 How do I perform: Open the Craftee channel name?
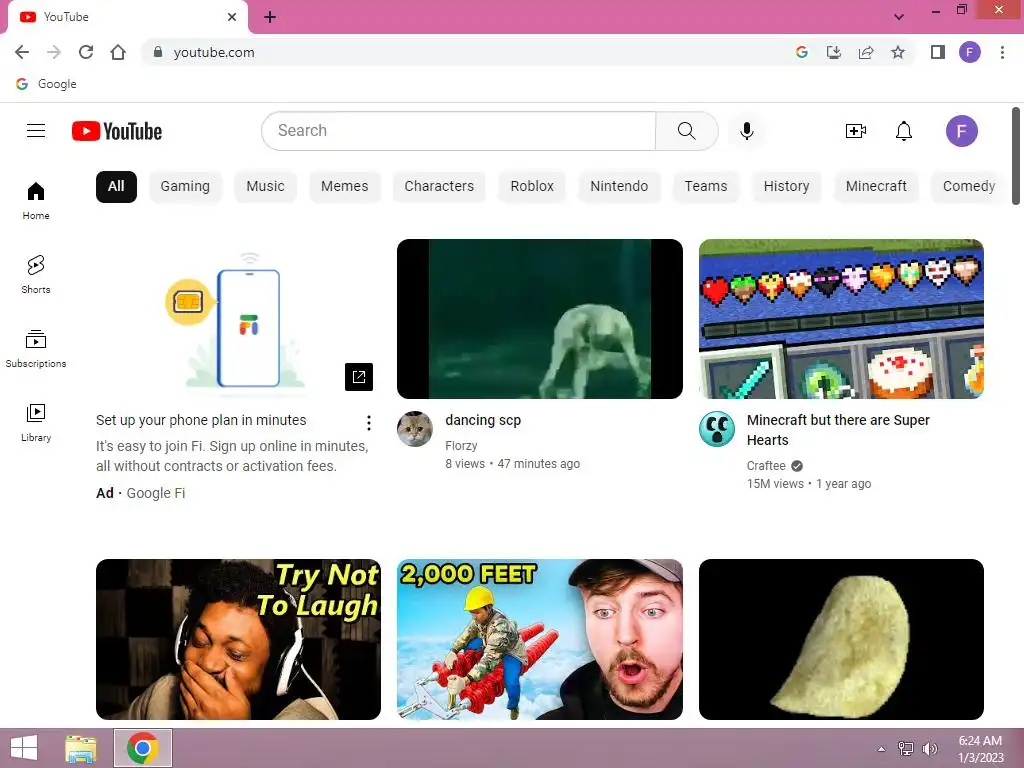766,466
